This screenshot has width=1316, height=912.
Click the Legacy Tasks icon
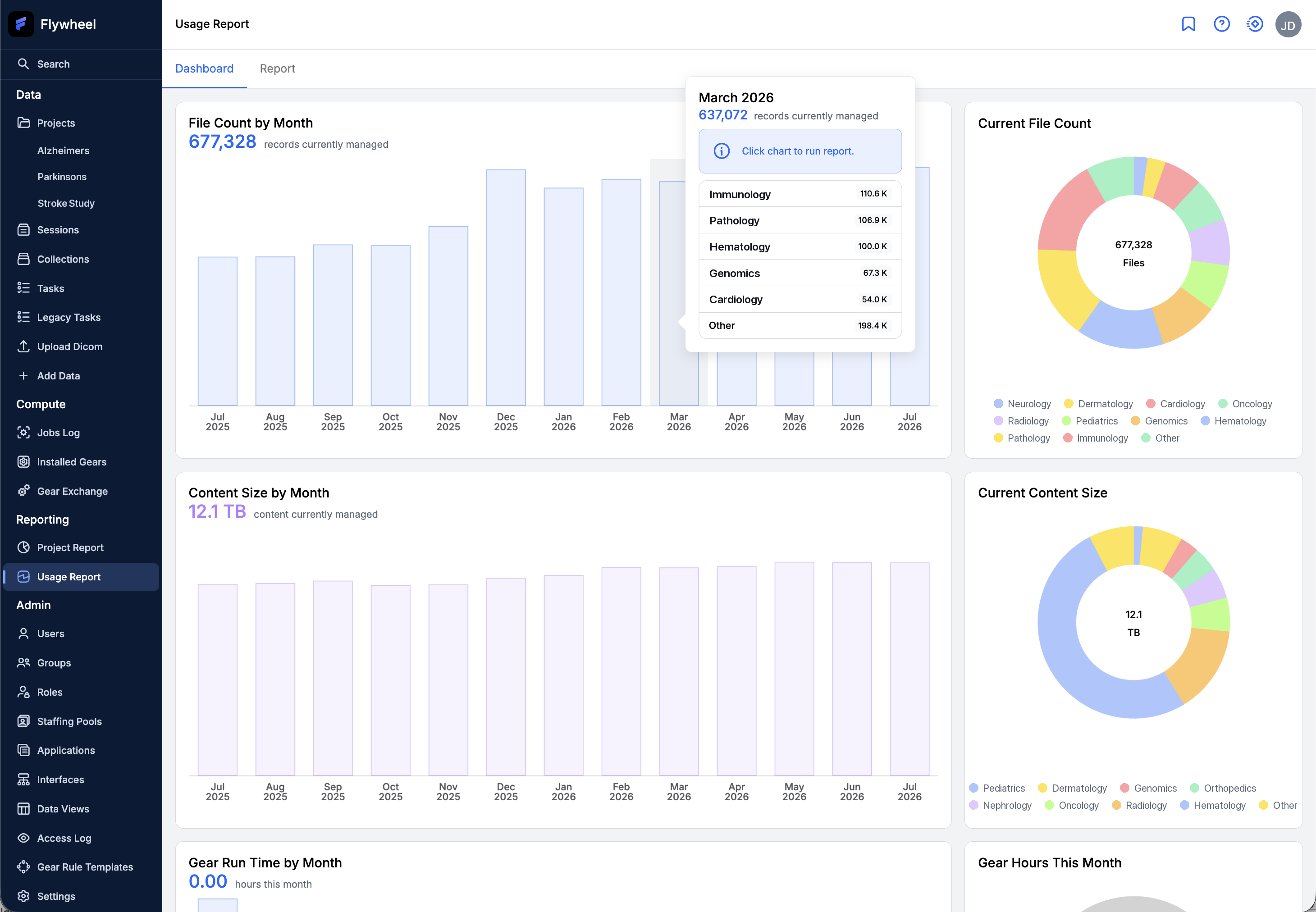pos(23,317)
